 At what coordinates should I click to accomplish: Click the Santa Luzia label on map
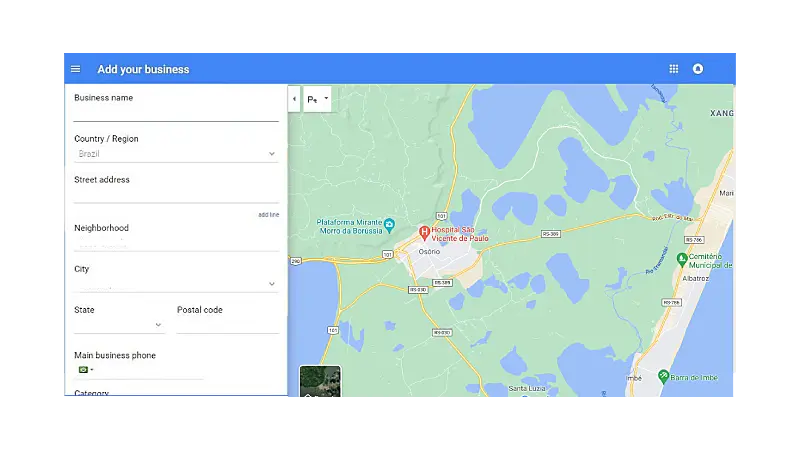tap(527, 389)
